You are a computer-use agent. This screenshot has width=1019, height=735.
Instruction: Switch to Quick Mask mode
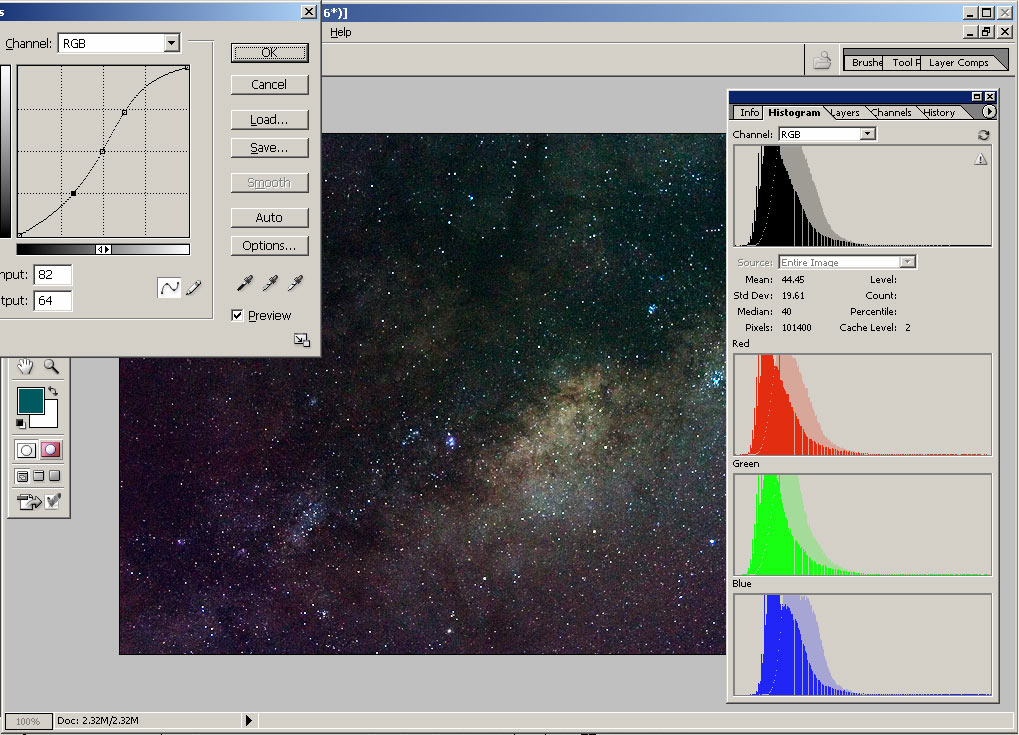click(x=51, y=450)
